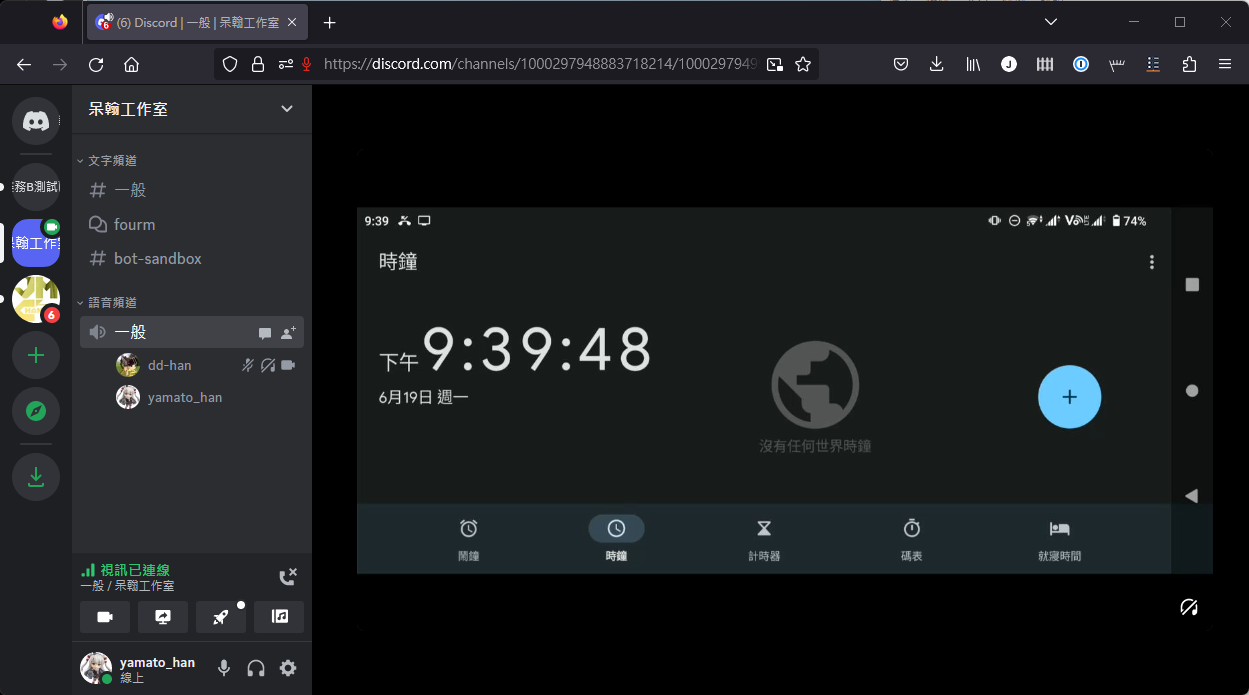The width and height of the screenshot is (1249, 695).
Task: Open the Download Apps icon in the server list
Action: [x=36, y=477]
